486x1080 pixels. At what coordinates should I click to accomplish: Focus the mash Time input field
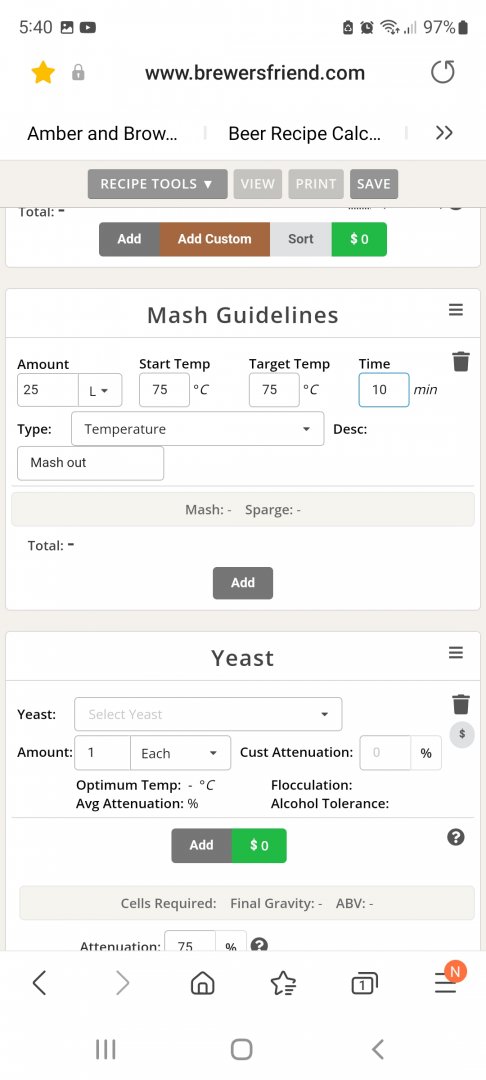coord(383,390)
